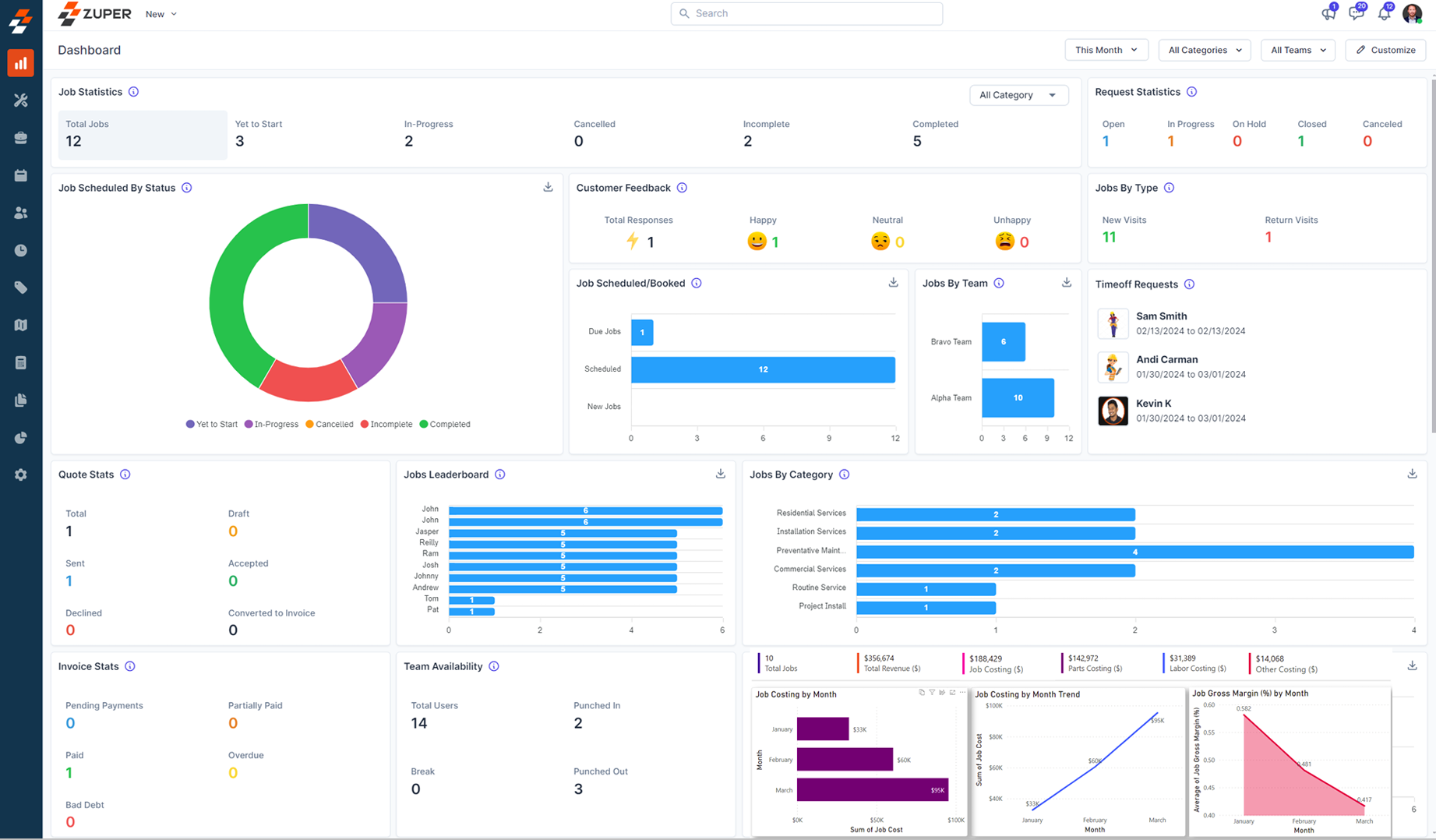Open the briefcase jobs icon in the sidebar
1436x840 pixels.
21,137
